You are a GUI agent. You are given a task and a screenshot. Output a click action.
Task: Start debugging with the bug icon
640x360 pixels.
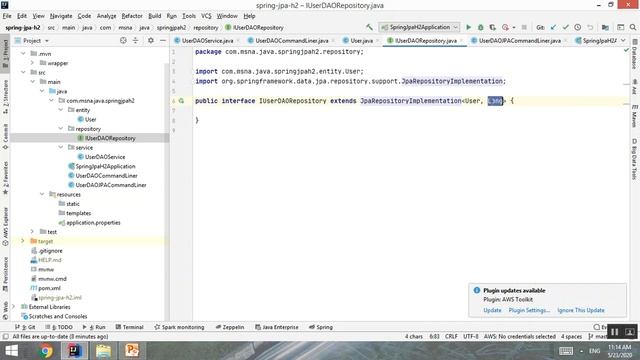click(480, 27)
